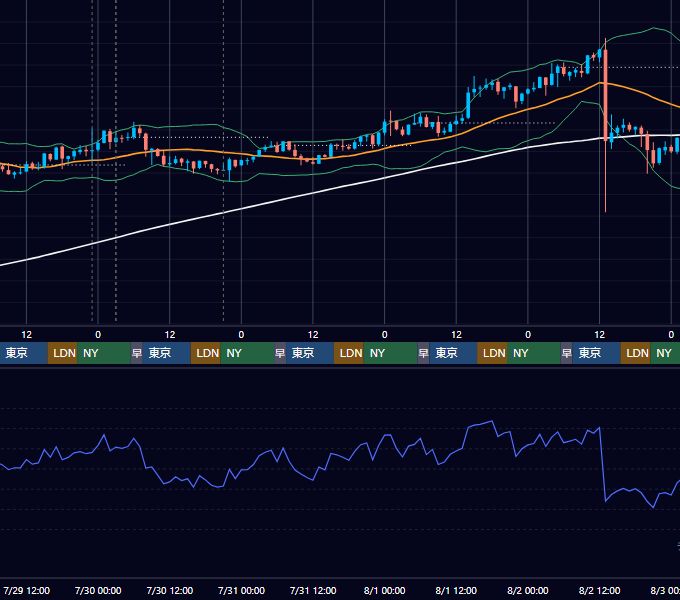The height and width of the screenshot is (600, 680).
Task: Select the NY session block above 7/30 00:00
Action: (x=104, y=353)
